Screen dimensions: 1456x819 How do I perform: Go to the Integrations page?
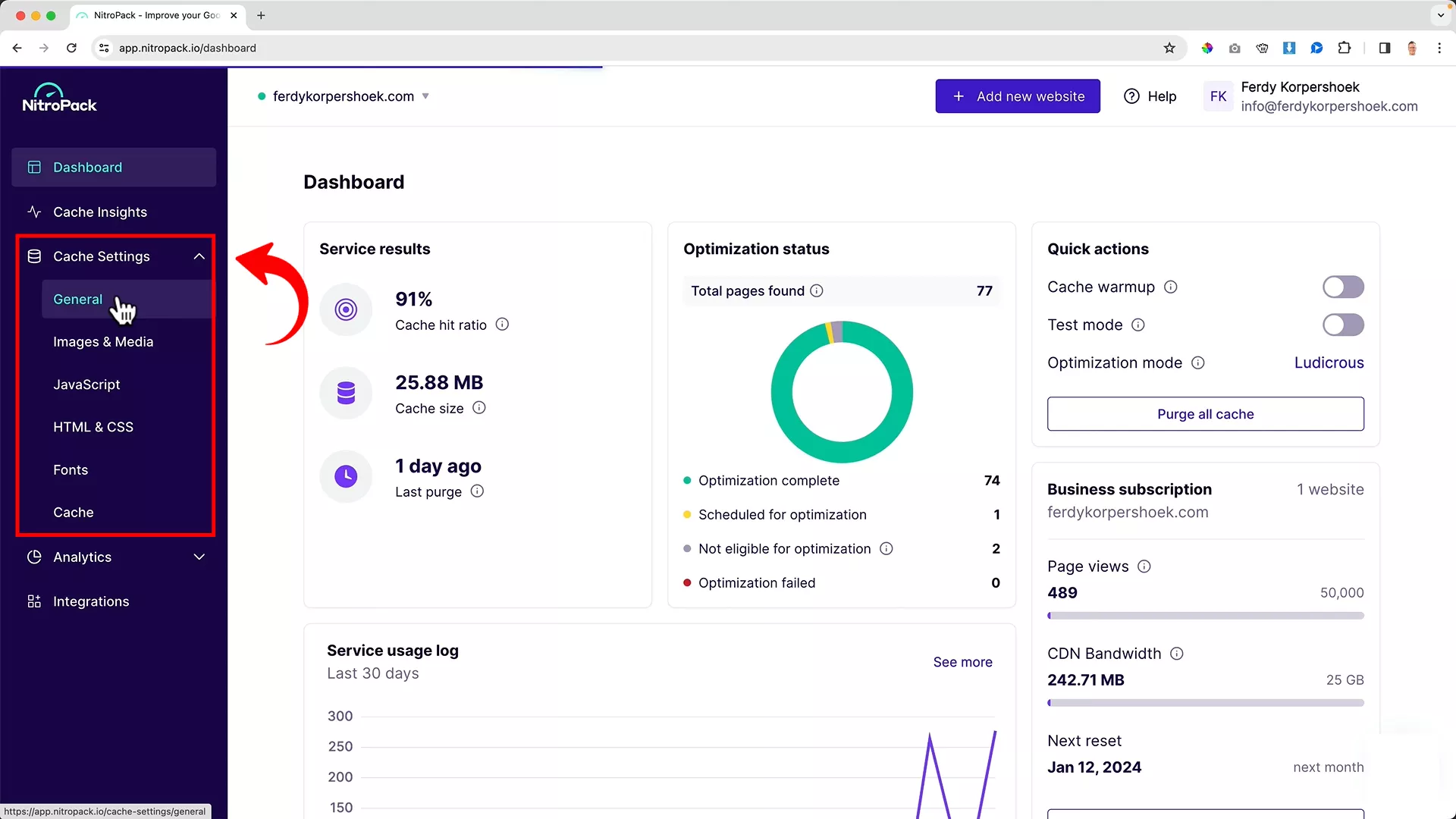click(x=91, y=601)
